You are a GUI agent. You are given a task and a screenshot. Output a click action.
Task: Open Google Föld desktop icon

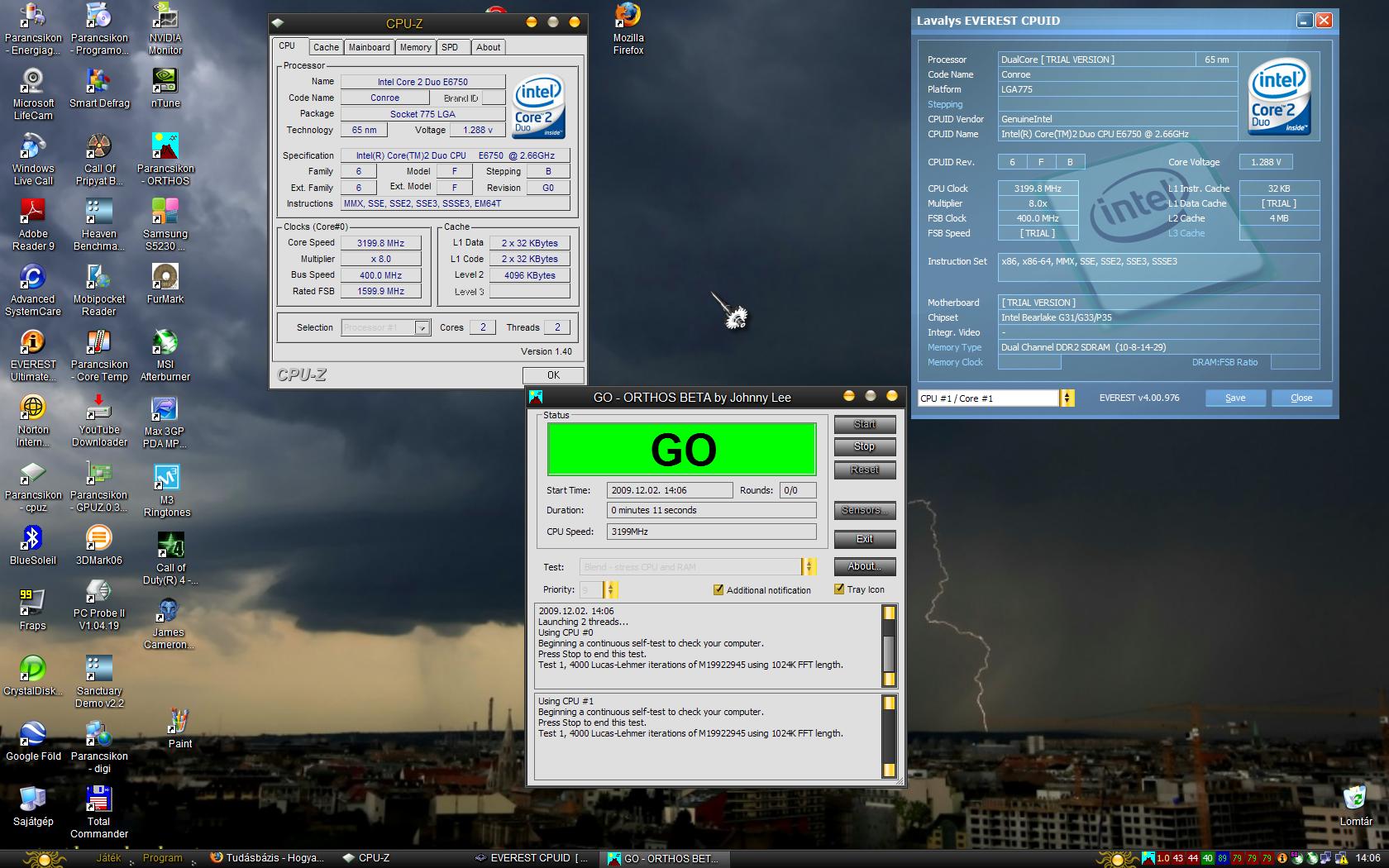tap(33, 741)
